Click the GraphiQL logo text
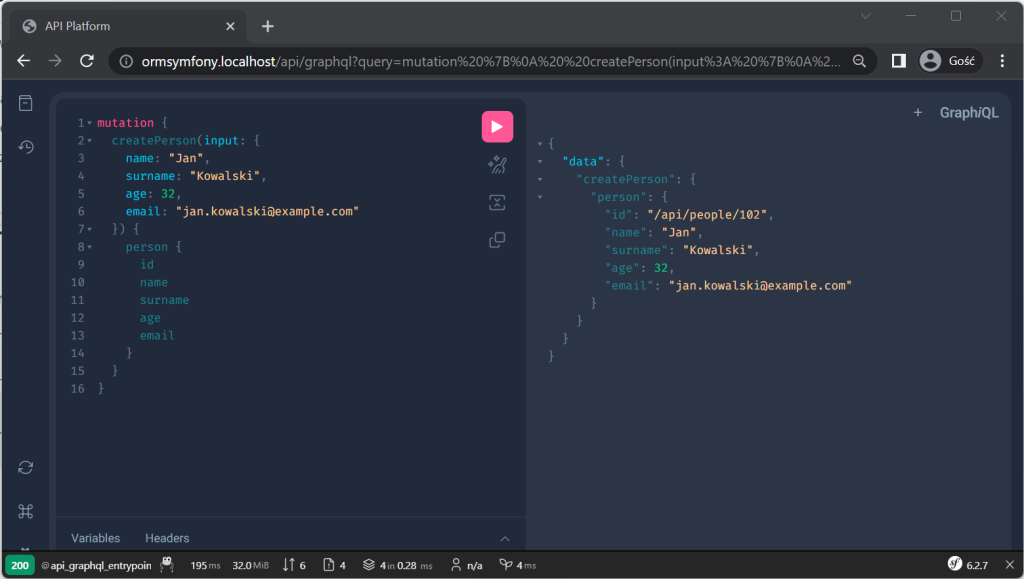 pyautogui.click(x=969, y=113)
